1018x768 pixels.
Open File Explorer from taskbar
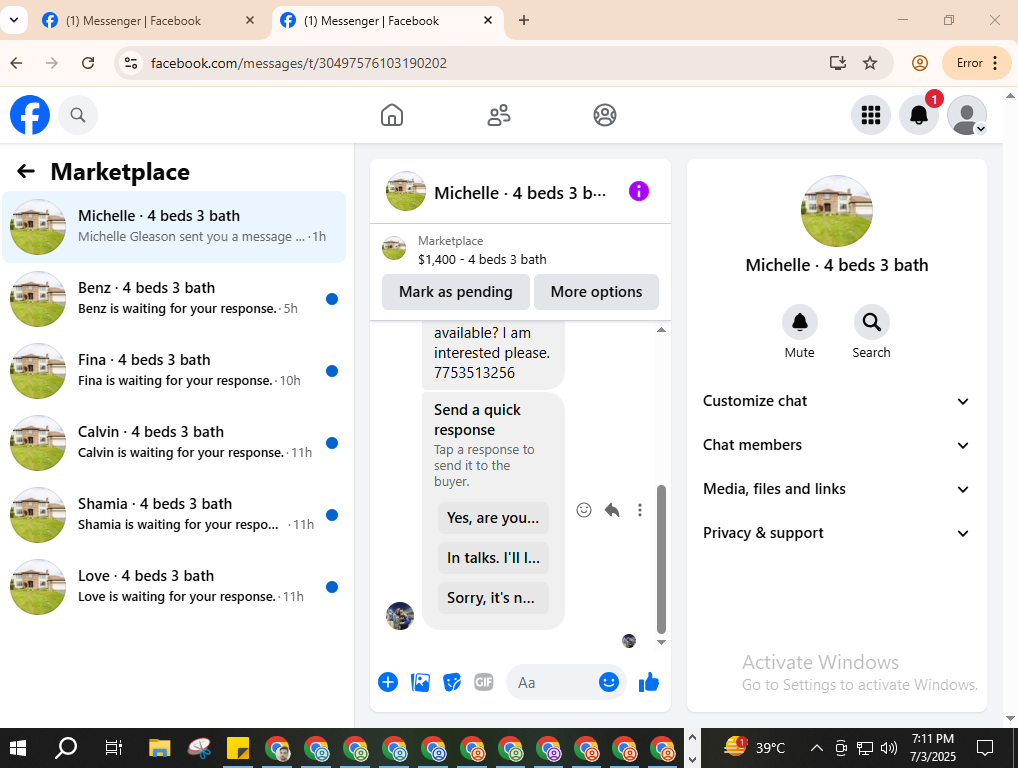pyautogui.click(x=159, y=749)
